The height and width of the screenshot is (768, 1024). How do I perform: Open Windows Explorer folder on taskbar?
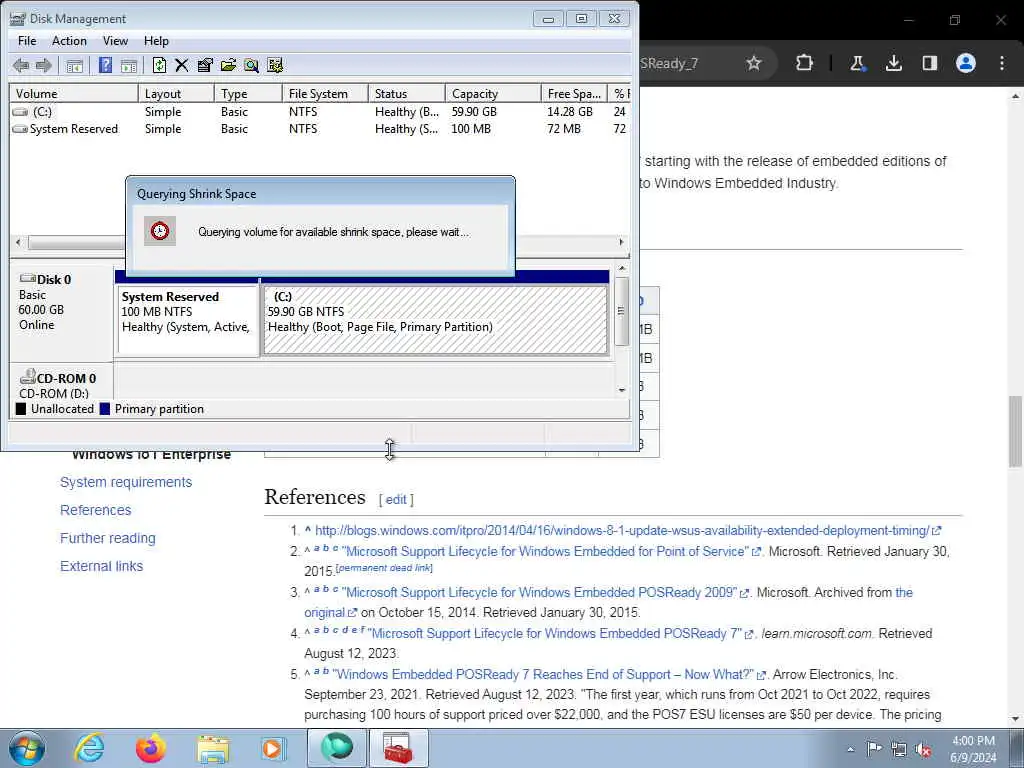[213, 749]
